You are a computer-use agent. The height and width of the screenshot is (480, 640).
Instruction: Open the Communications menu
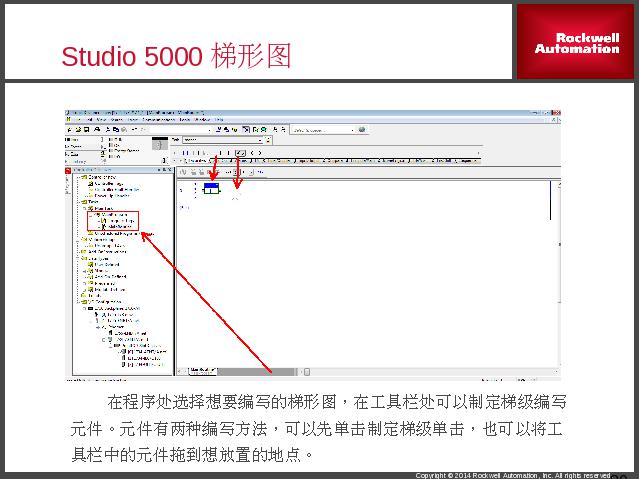[158, 120]
